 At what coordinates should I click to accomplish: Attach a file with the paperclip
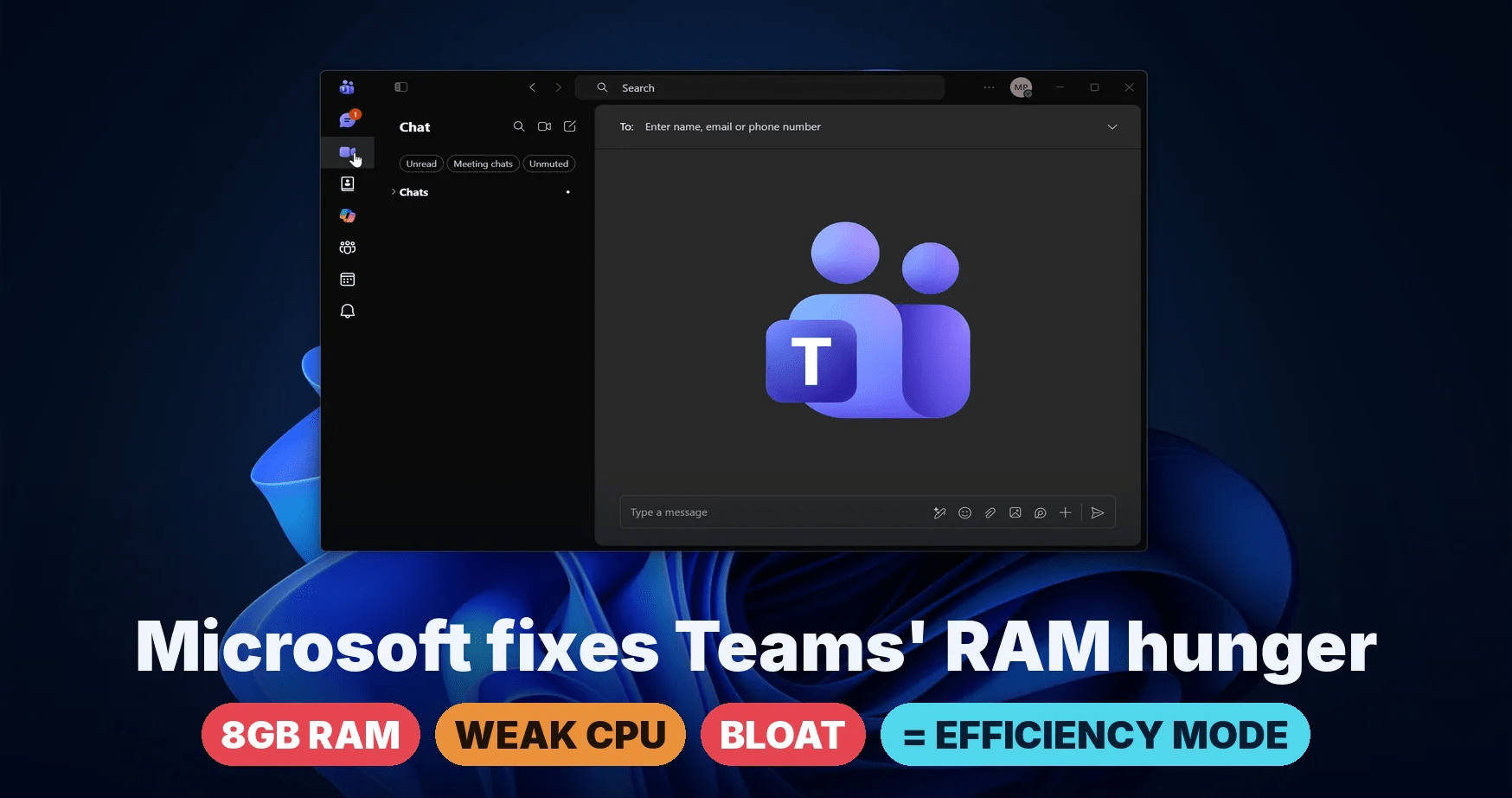pyautogui.click(x=990, y=512)
